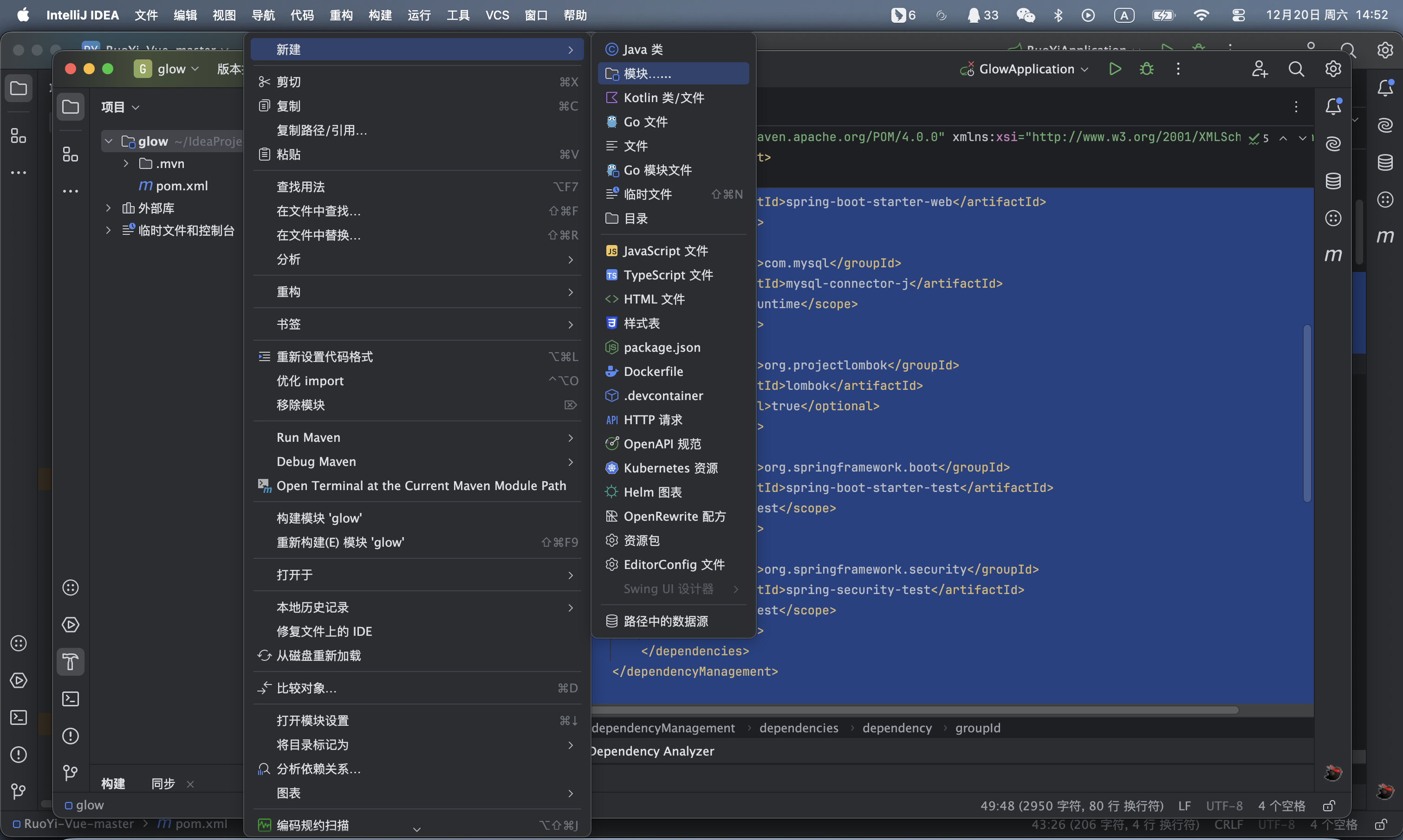The height and width of the screenshot is (840, 1403).
Task: Click the groupId breadcrumb
Action: 977,728
